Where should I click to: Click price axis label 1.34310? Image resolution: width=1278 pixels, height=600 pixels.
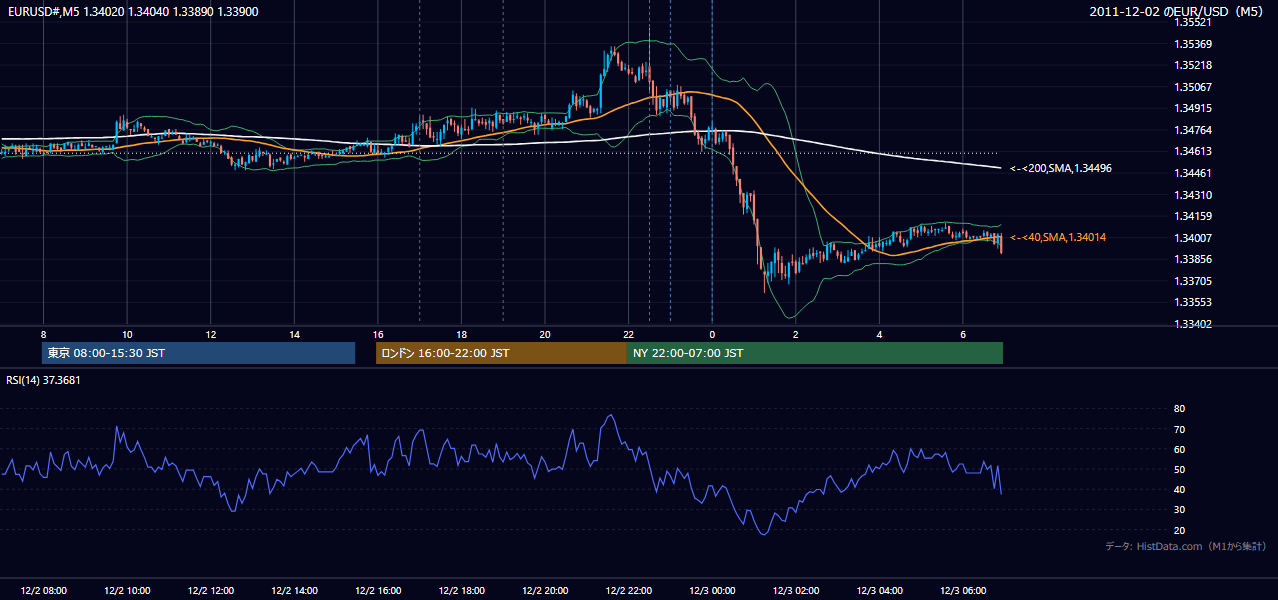(1194, 195)
